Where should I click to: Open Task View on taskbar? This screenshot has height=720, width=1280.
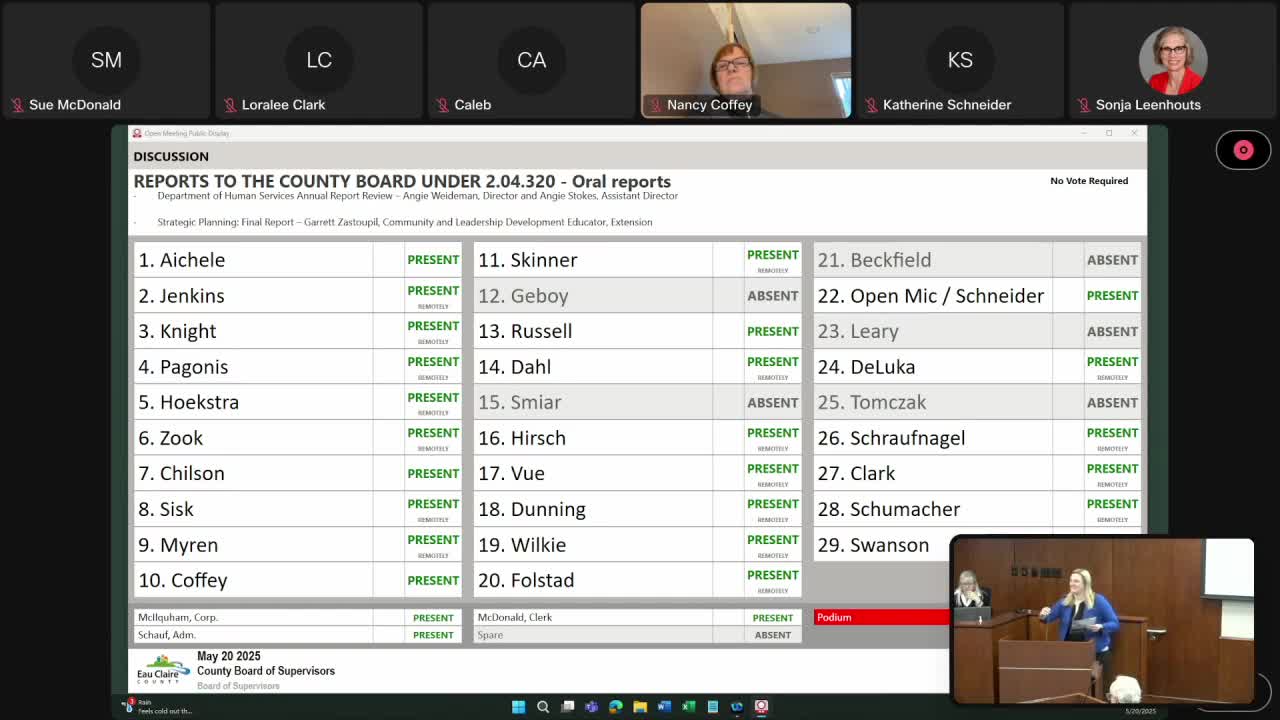[x=567, y=707]
